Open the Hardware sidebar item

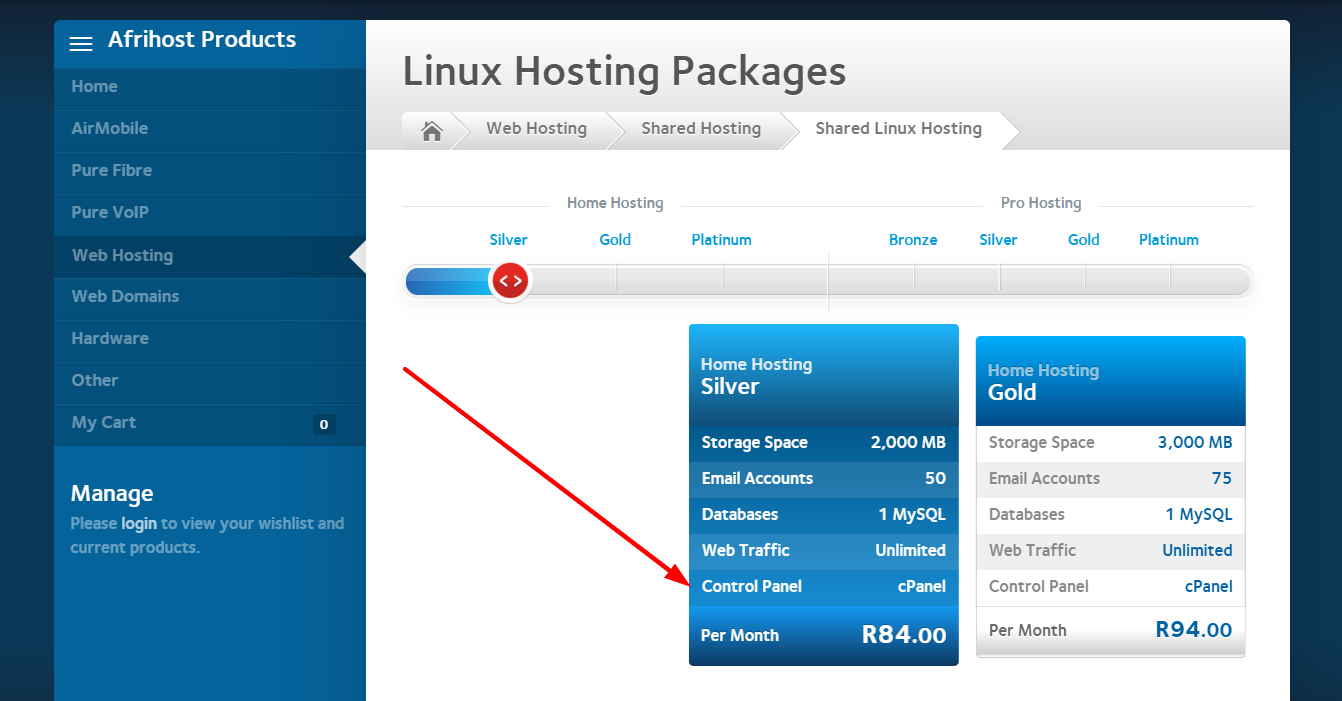point(210,339)
